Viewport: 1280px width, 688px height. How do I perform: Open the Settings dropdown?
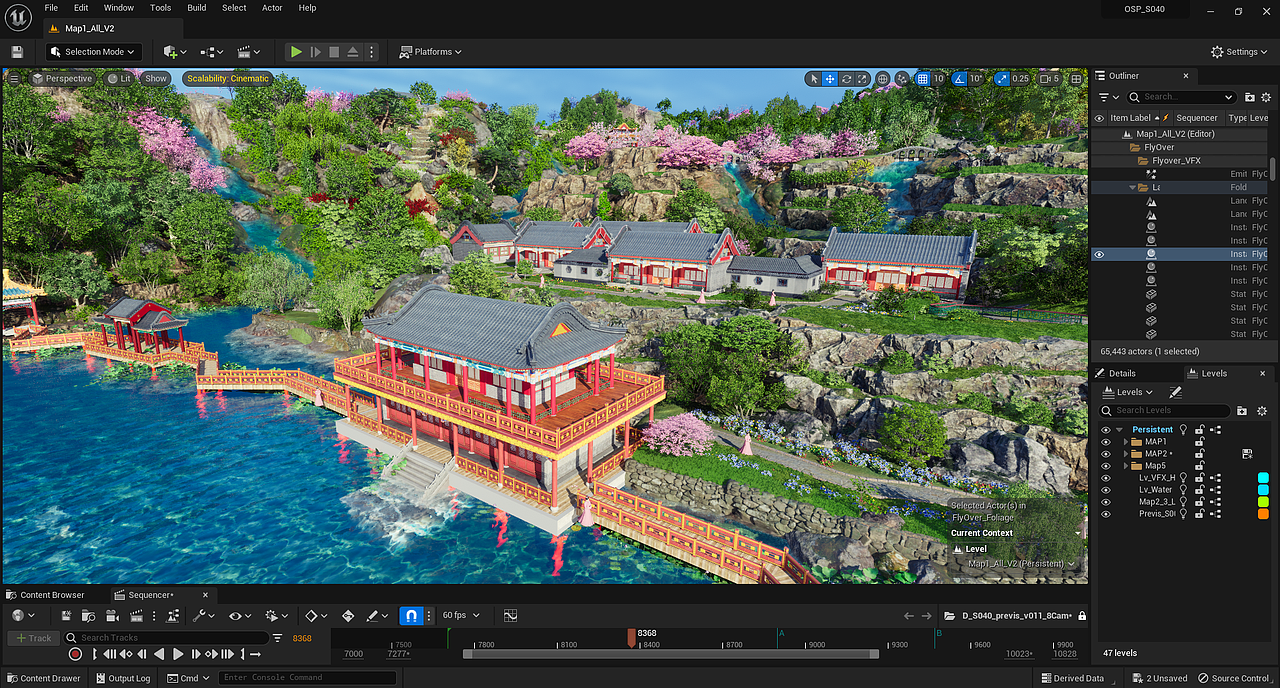(1239, 52)
